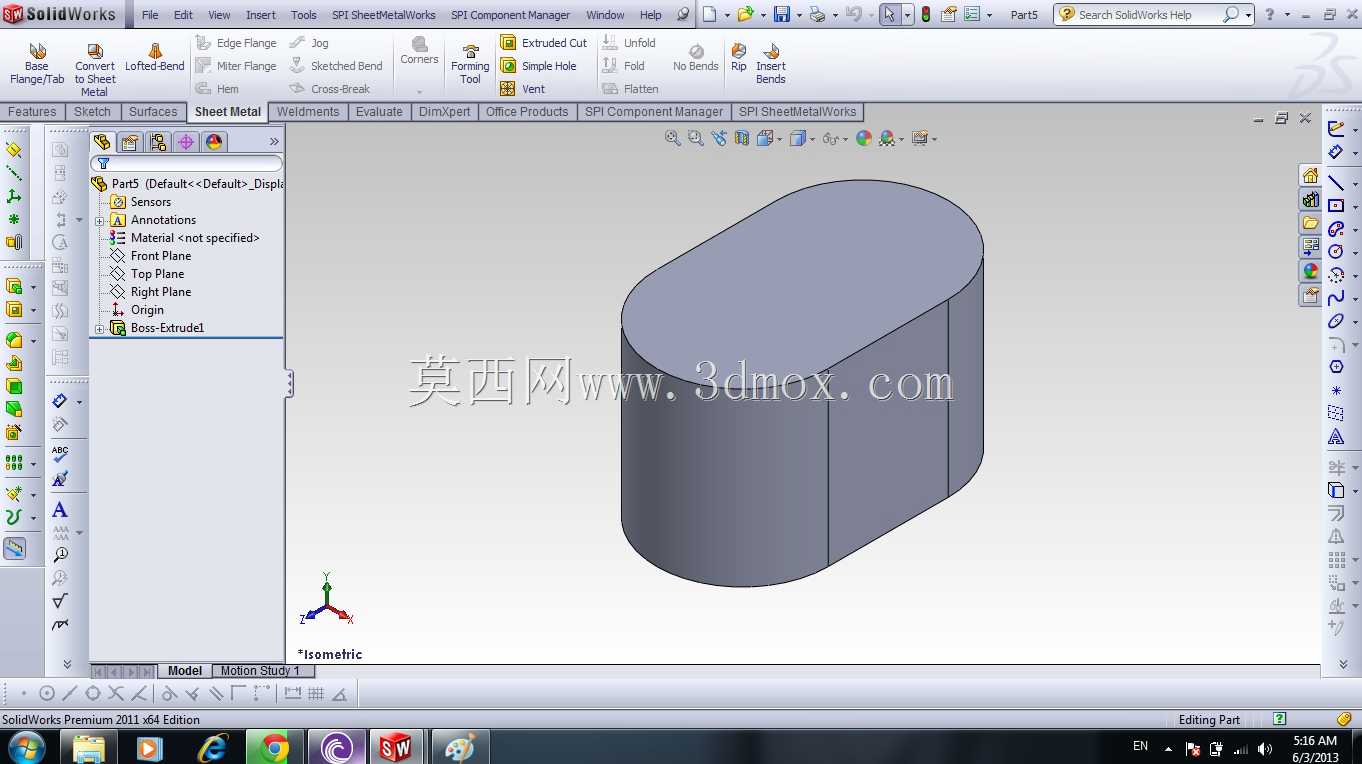
Task: Expand feature manager panel double-chevron
Action: pos(274,142)
